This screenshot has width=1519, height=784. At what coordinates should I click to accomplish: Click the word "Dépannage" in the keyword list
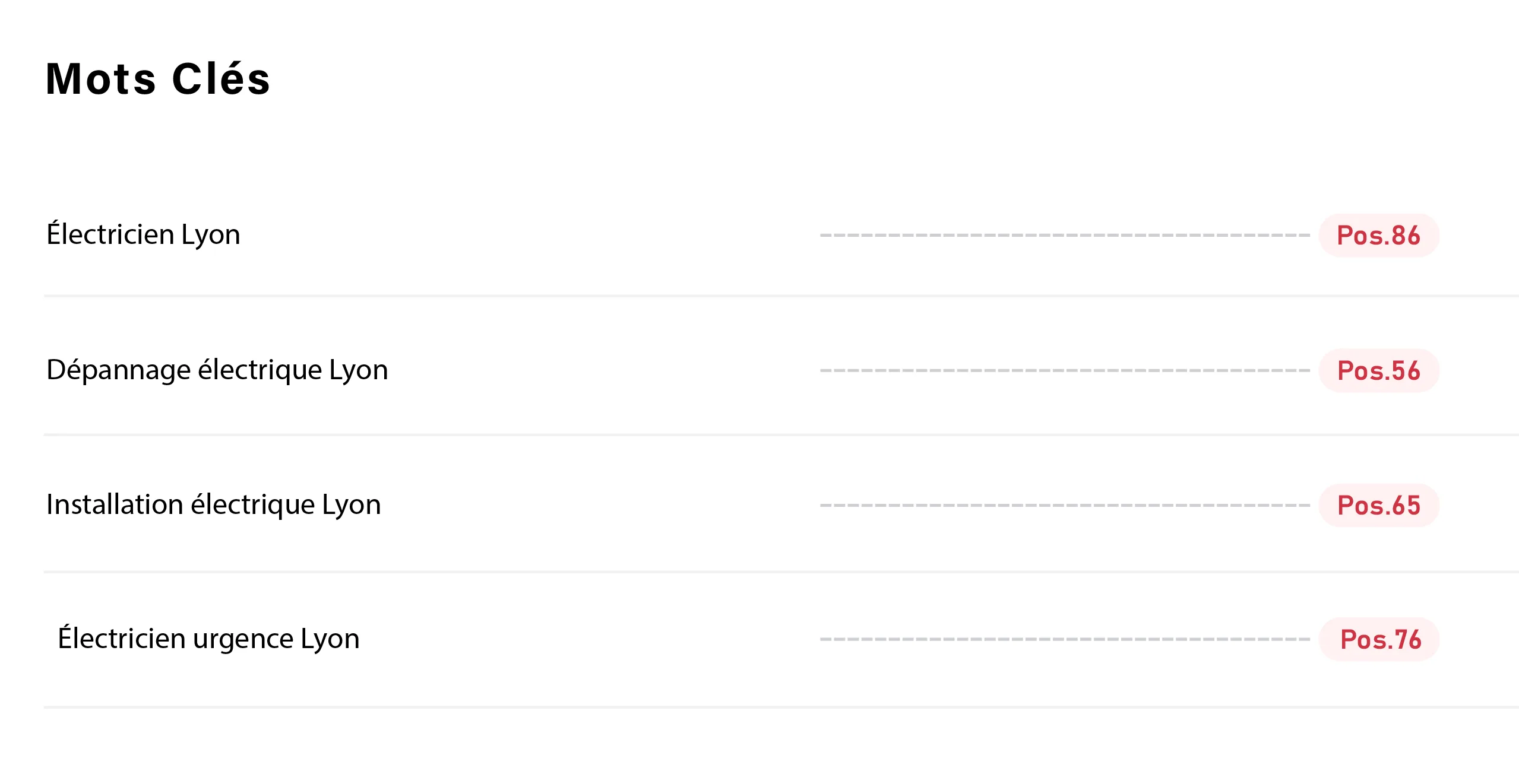click(119, 370)
